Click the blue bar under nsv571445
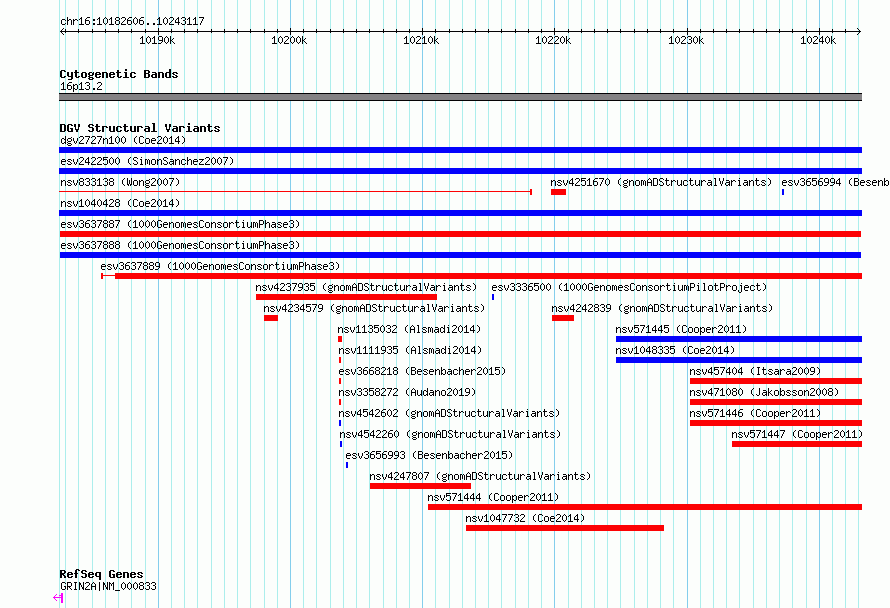Image resolution: width=890 pixels, height=608 pixels. (x=739, y=339)
